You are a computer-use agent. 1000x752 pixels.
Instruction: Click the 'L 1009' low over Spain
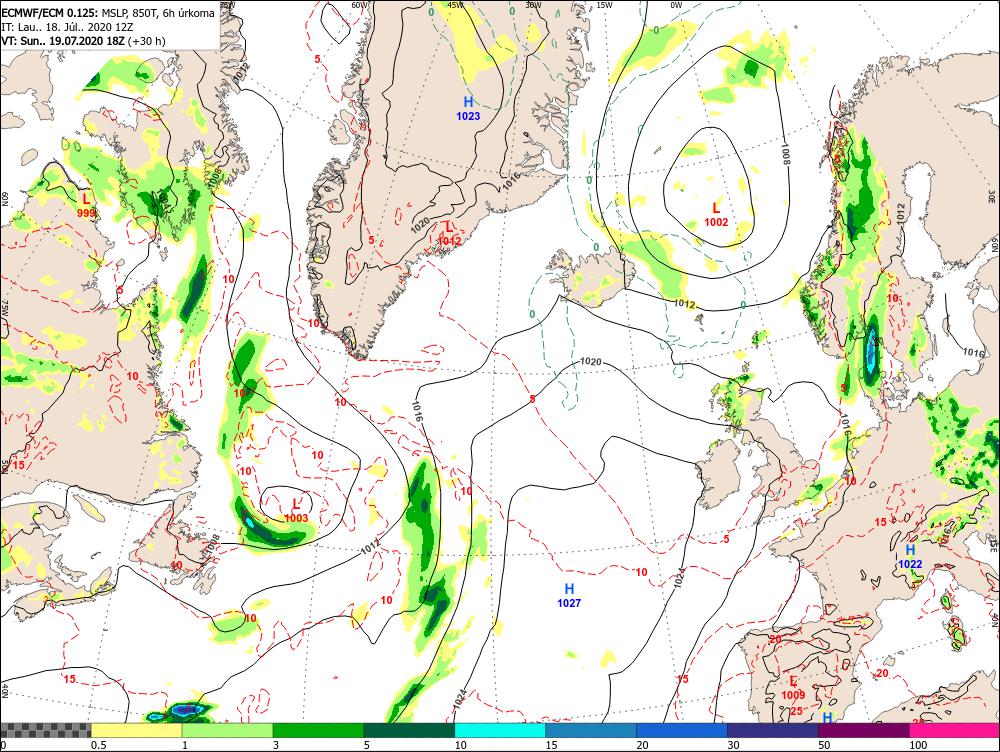point(793,688)
